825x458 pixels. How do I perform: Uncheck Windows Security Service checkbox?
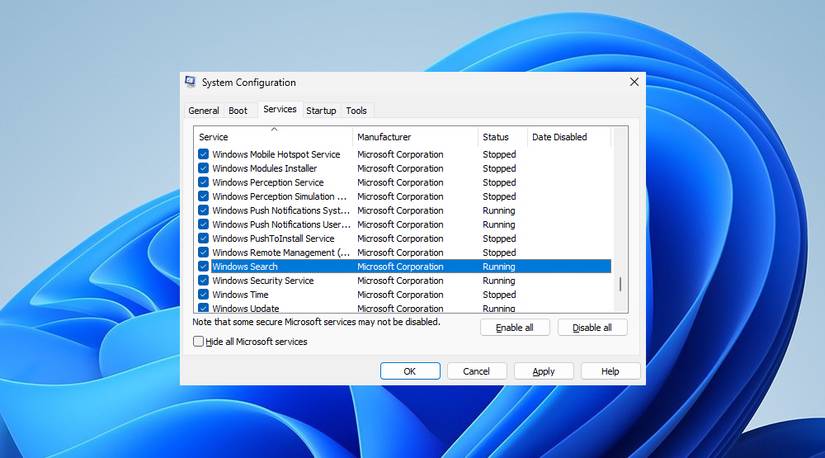(x=204, y=281)
